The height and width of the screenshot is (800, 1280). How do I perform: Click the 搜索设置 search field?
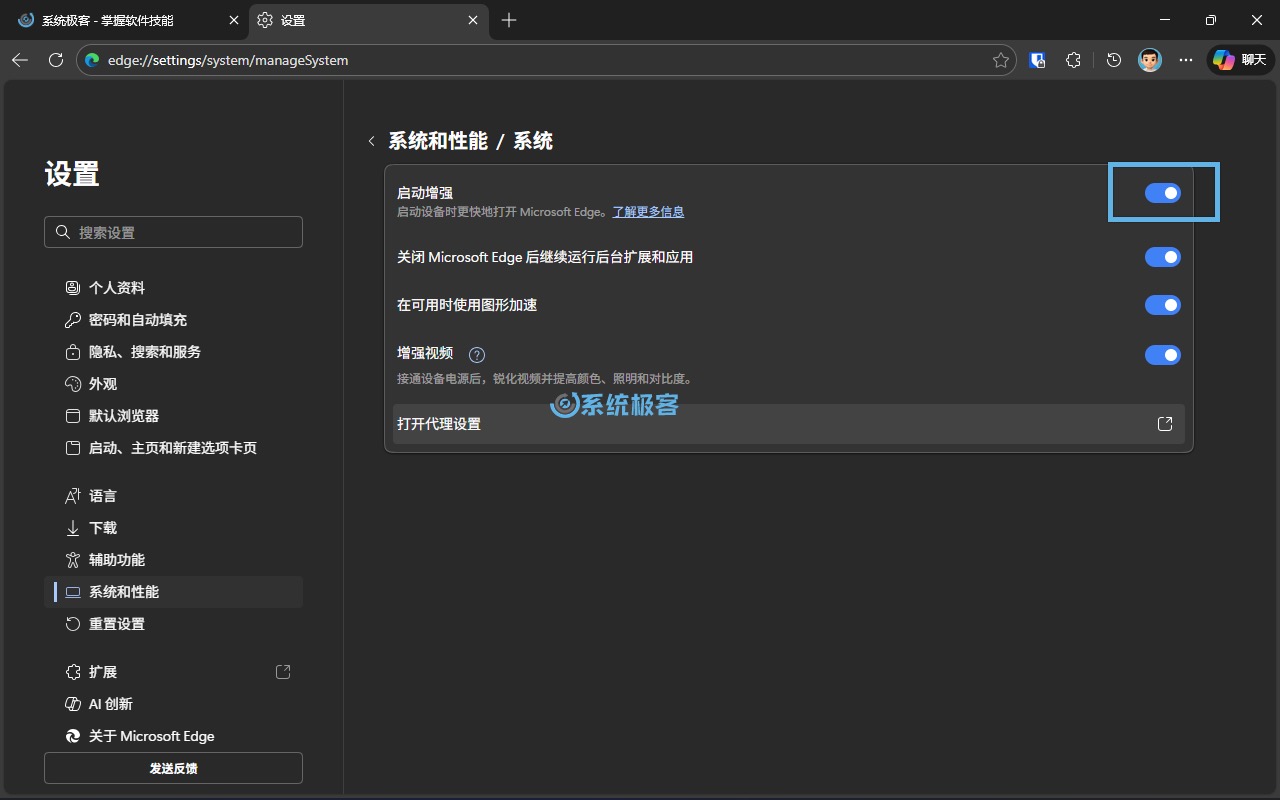point(173,231)
